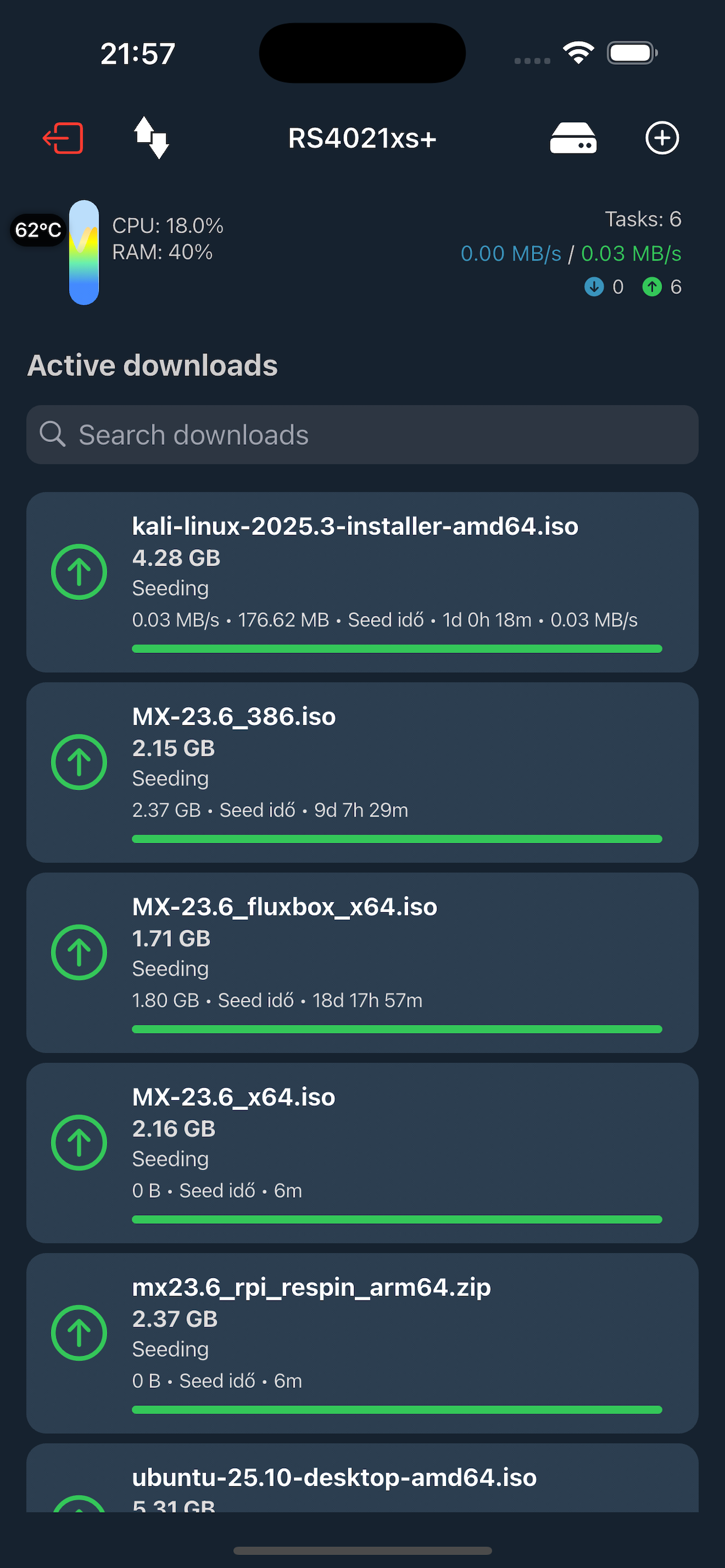This screenshot has height=1568, width=725.
Task: Tap the RS4021xs+ title
Action: 361,138
